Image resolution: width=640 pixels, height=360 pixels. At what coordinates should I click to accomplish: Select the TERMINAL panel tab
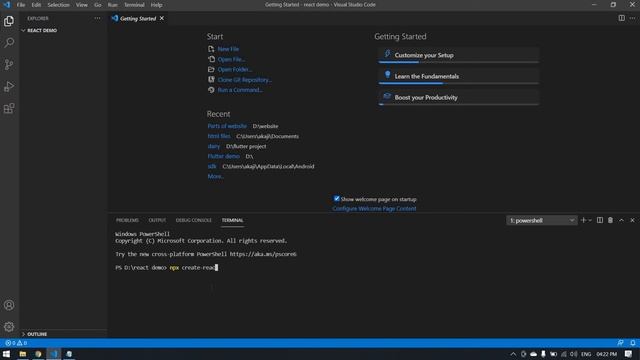pos(233,220)
